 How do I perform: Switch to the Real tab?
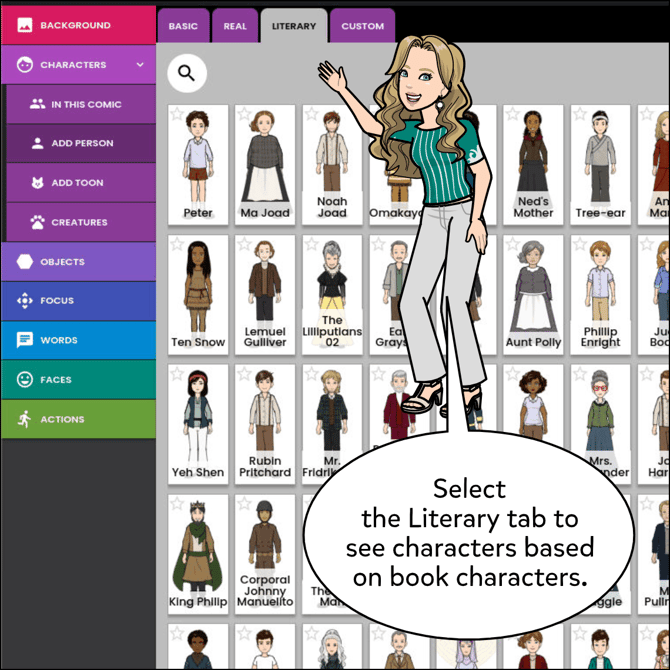235,26
